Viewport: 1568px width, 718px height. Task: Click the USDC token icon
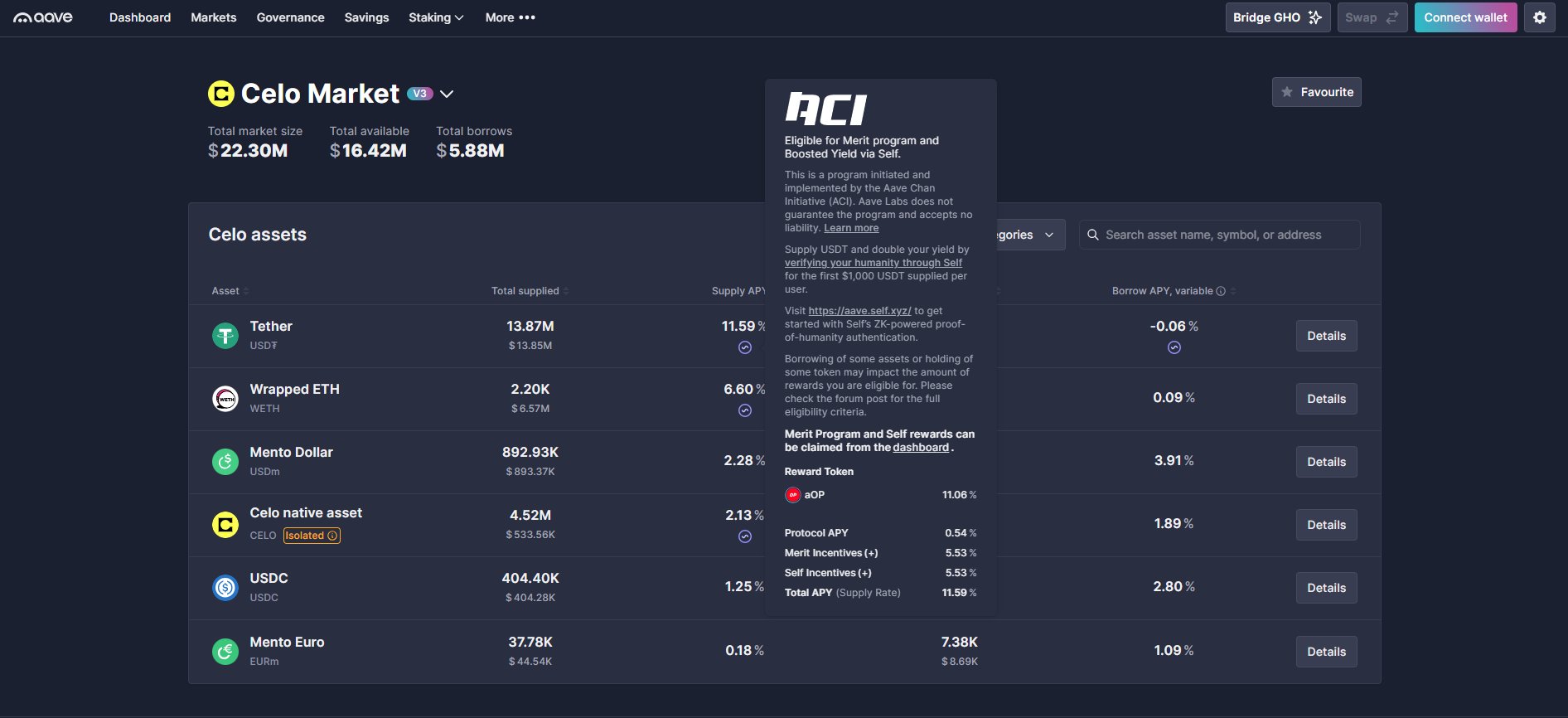tap(225, 588)
